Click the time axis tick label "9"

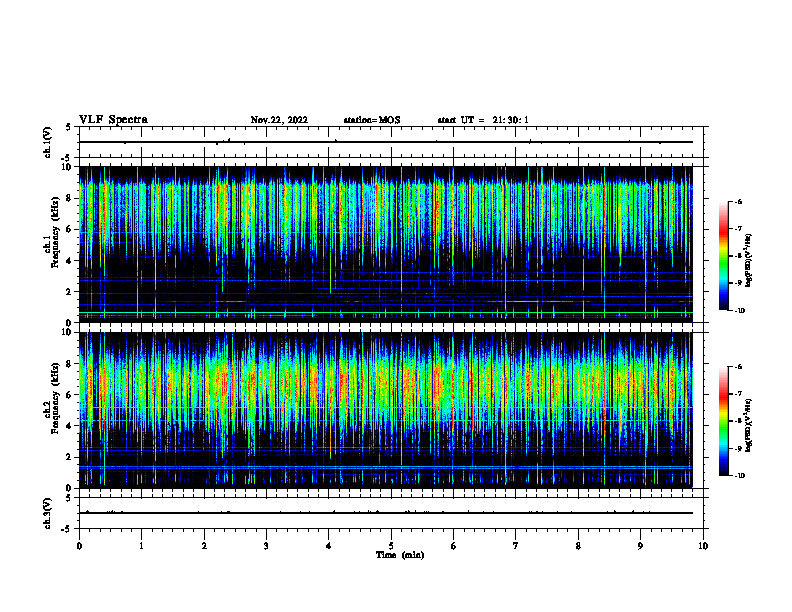click(x=640, y=546)
